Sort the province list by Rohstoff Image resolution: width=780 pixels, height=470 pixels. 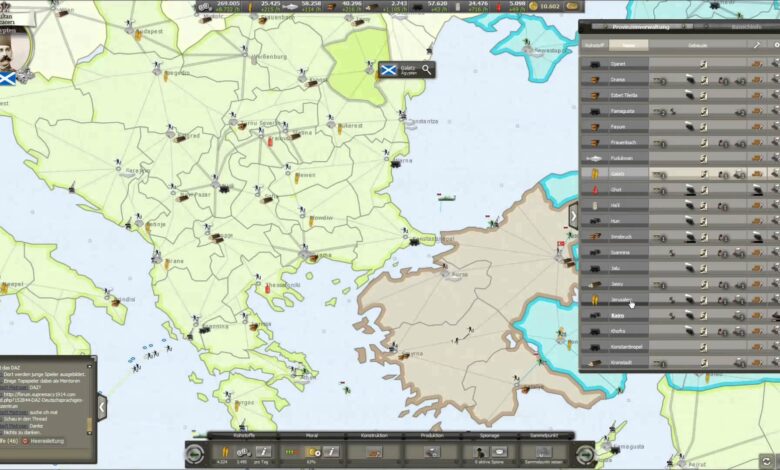pos(594,45)
